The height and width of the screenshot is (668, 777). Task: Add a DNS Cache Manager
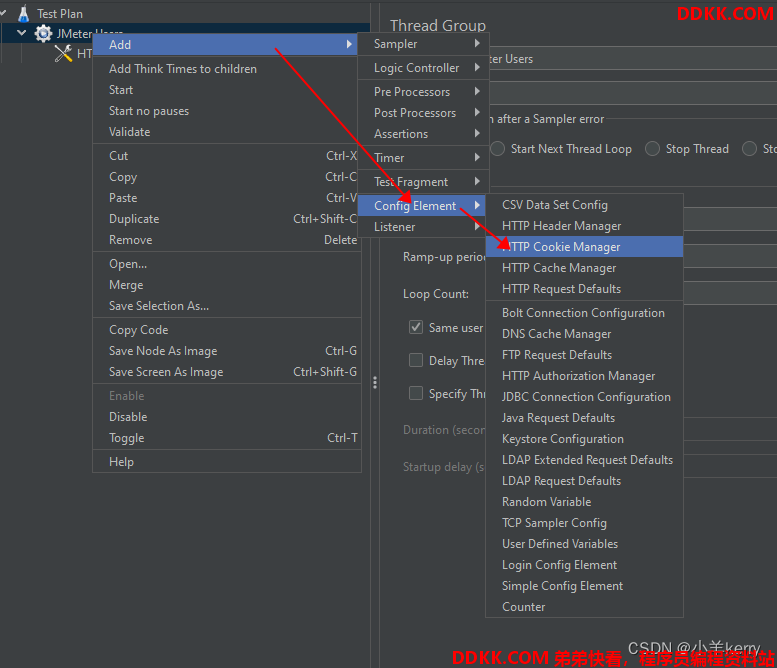584,334
